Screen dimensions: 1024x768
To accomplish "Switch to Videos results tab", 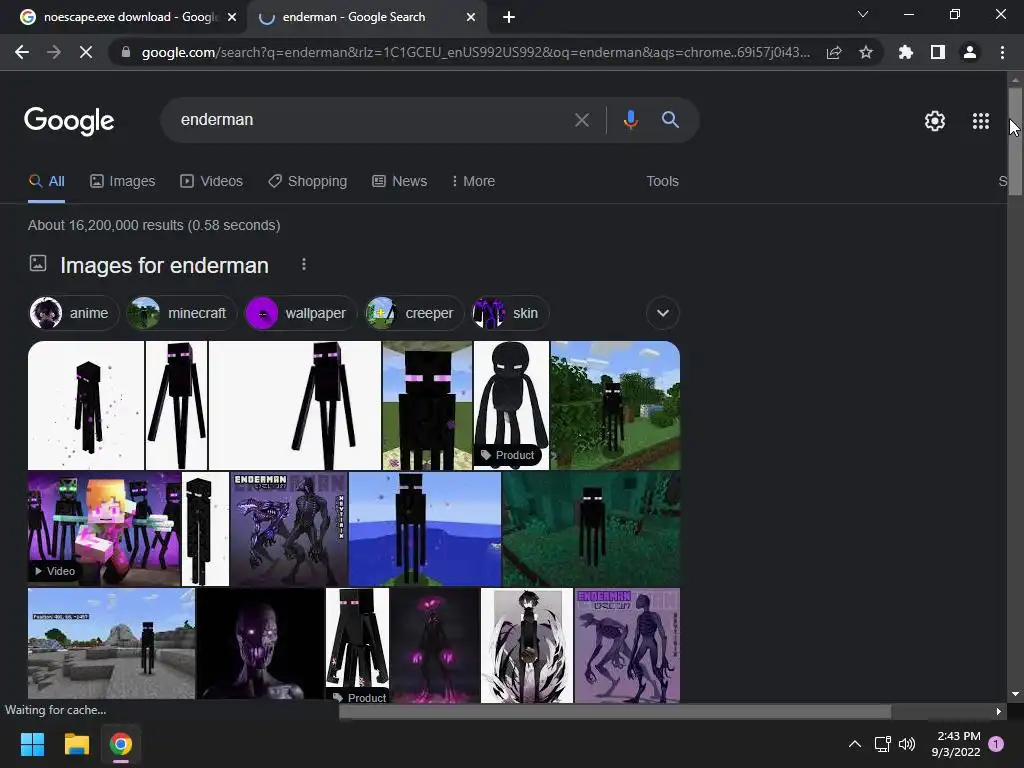I will [x=212, y=181].
